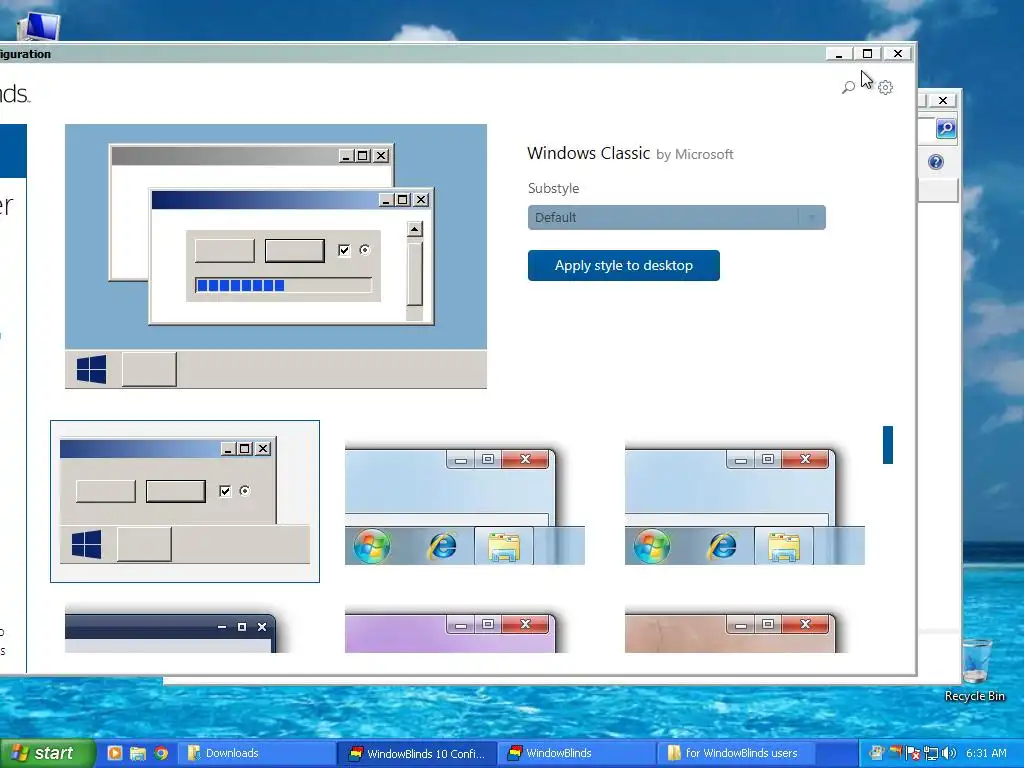
Task: Select the middle Aero style thumbnail in first row
Action: tap(464, 503)
